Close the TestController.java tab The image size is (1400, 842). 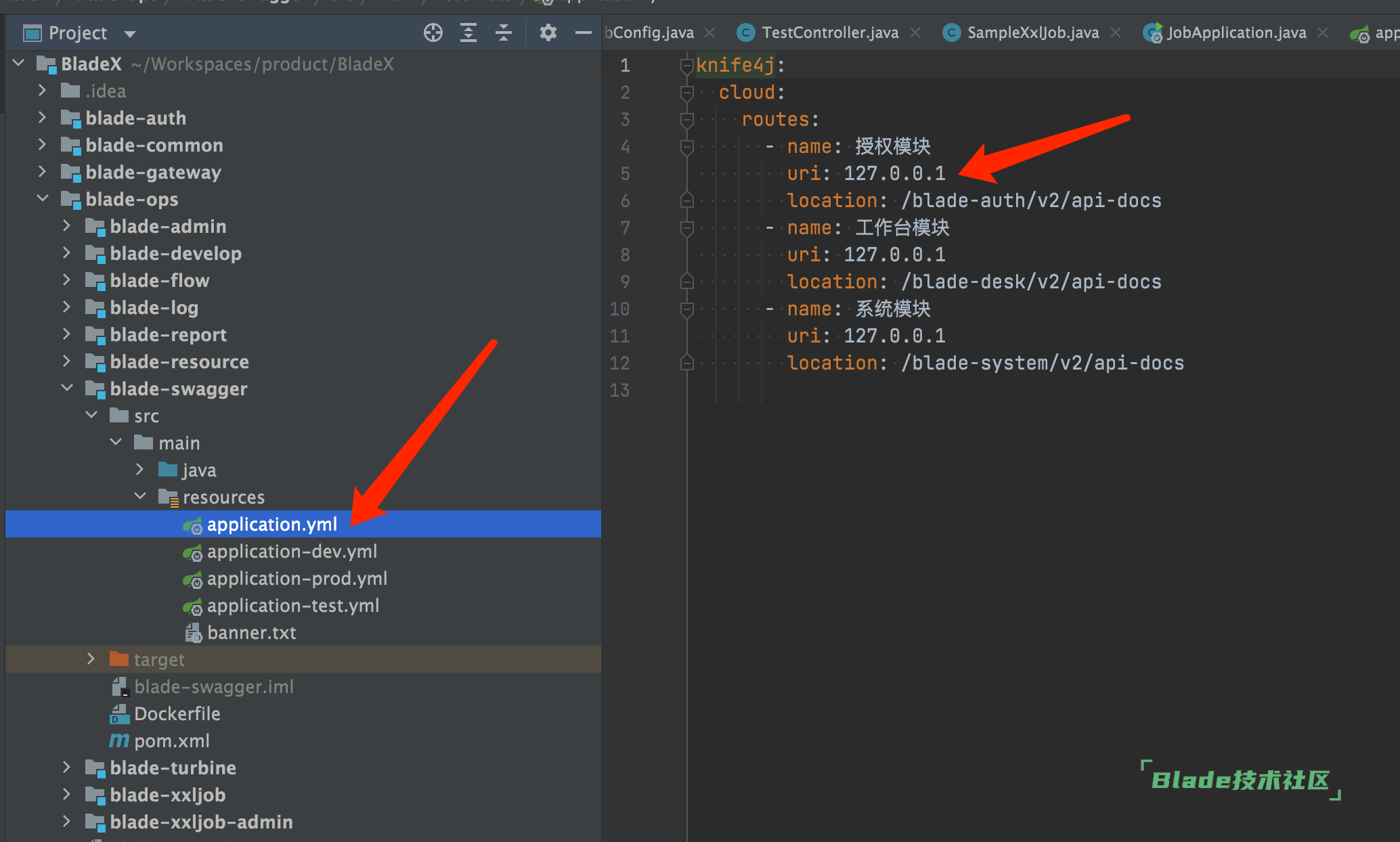915,32
